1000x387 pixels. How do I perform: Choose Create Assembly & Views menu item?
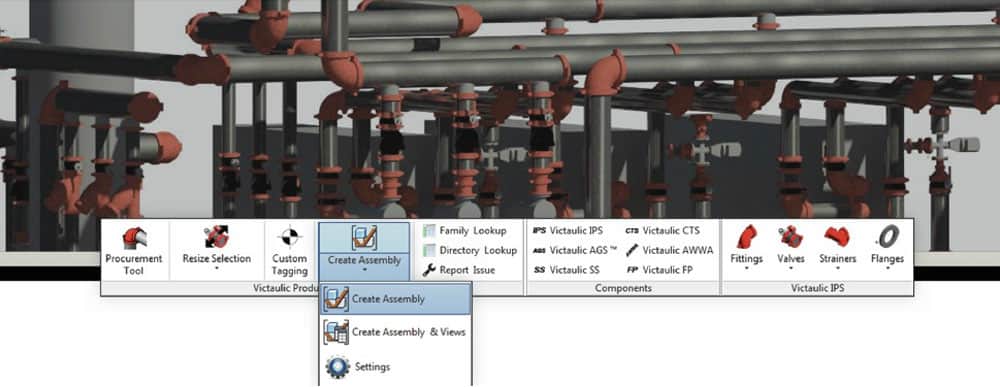pyautogui.click(x=395, y=332)
